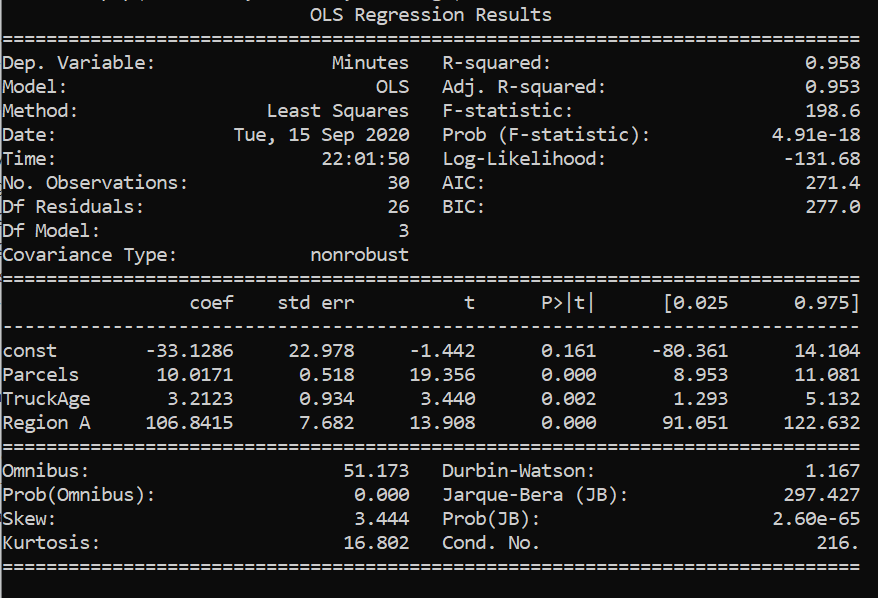The height and width of the screenshot is (598, 878).
Task: Click the P>|t| column header
Action: 567,303
